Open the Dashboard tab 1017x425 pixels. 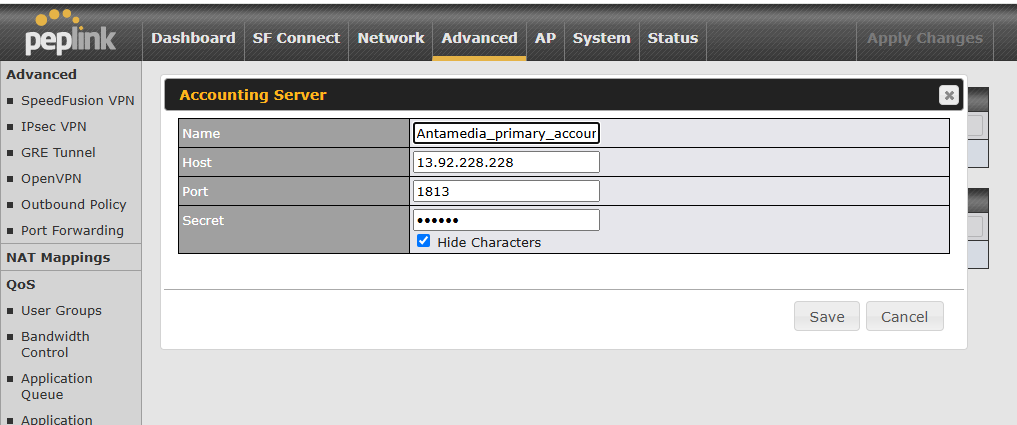click(193, 38)
